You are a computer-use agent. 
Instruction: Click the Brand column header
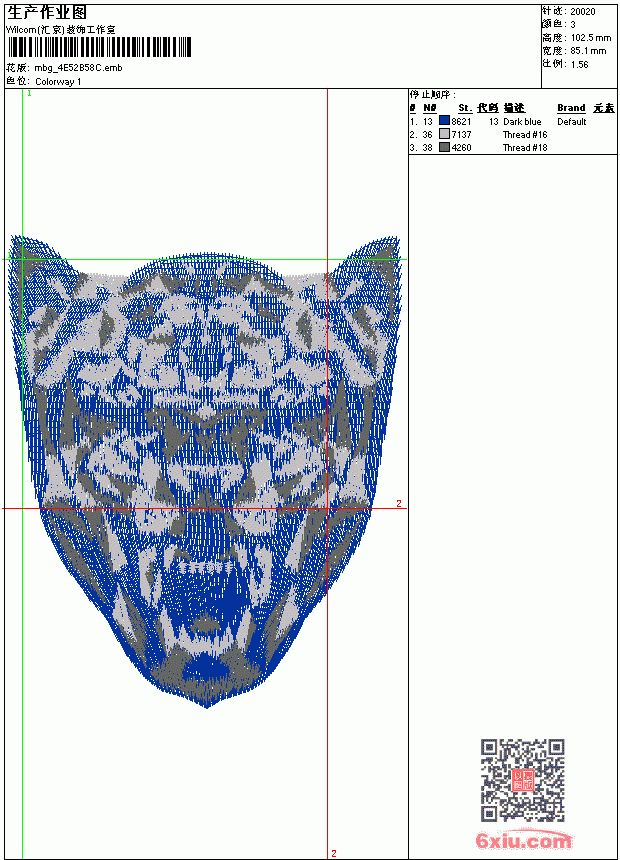tap(571, 108)
